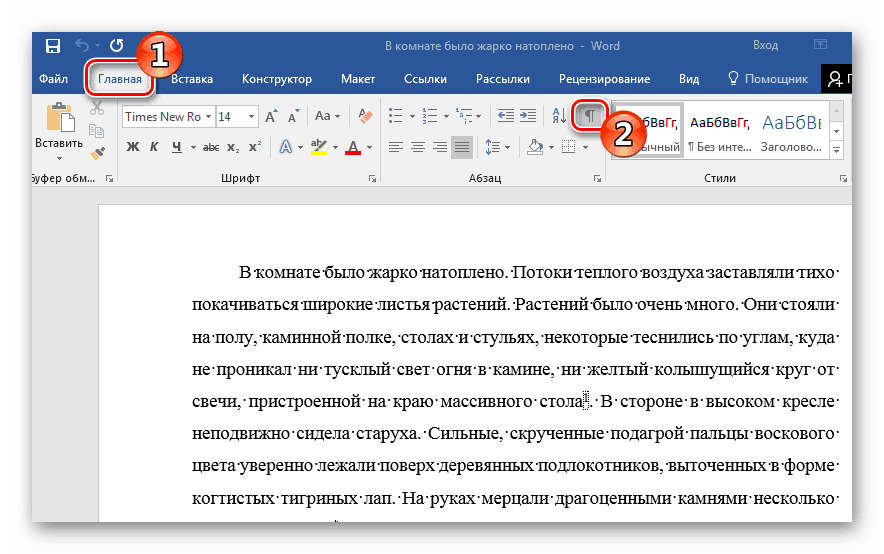Open the font name dropdown
Screen dimensions: 884x554
click(208, 117)
